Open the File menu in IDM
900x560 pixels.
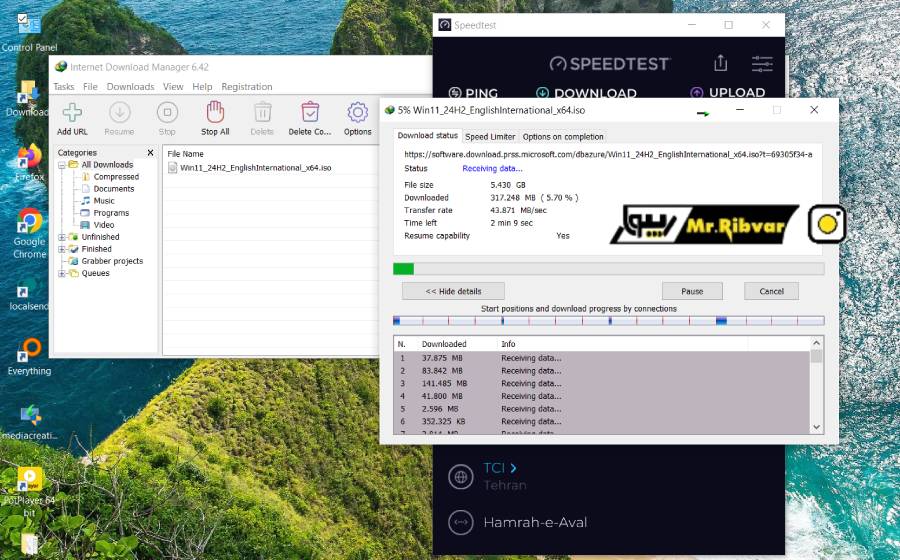tap(90, 87)
